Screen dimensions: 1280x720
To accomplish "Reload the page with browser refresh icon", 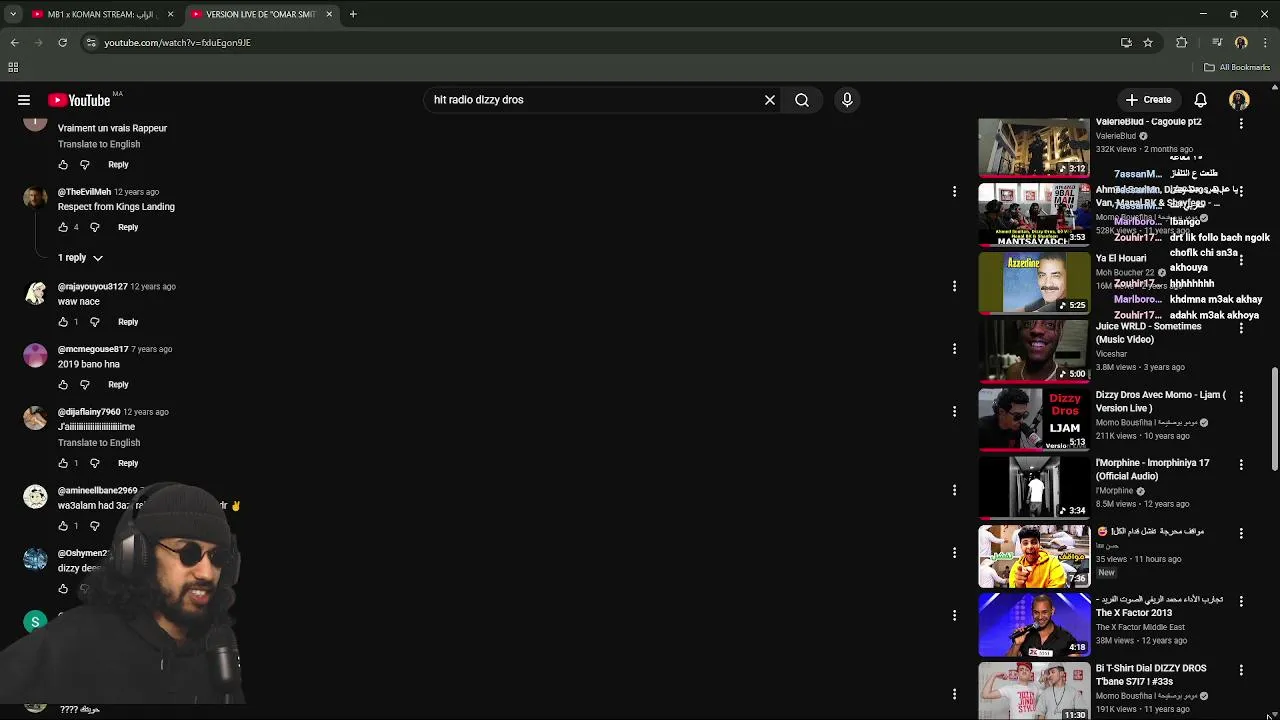I will coord(62,43).
